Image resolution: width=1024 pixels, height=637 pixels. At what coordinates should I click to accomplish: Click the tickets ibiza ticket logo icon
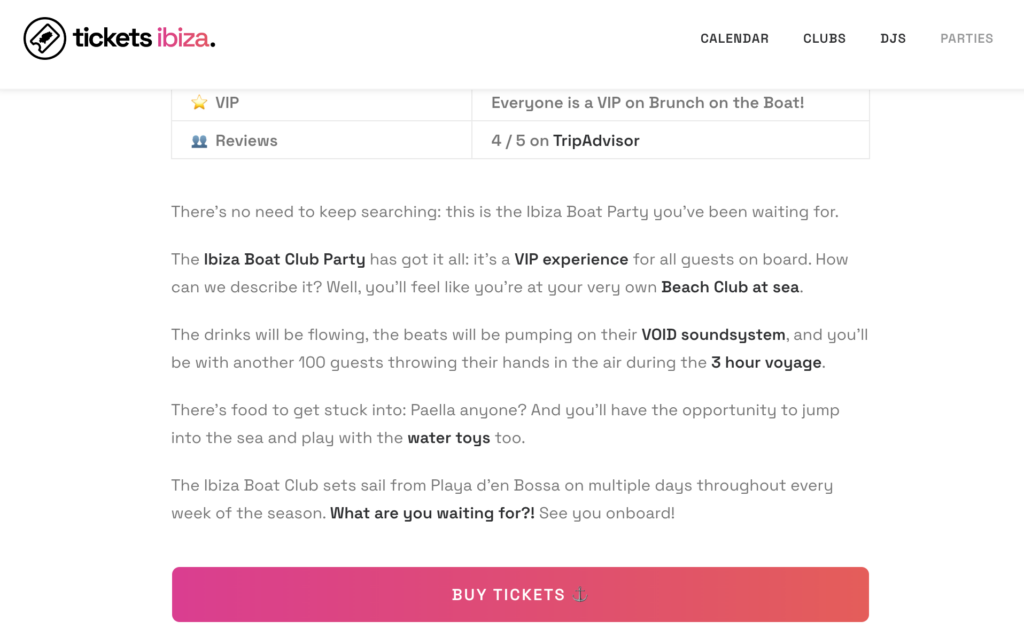click(45, 39)
